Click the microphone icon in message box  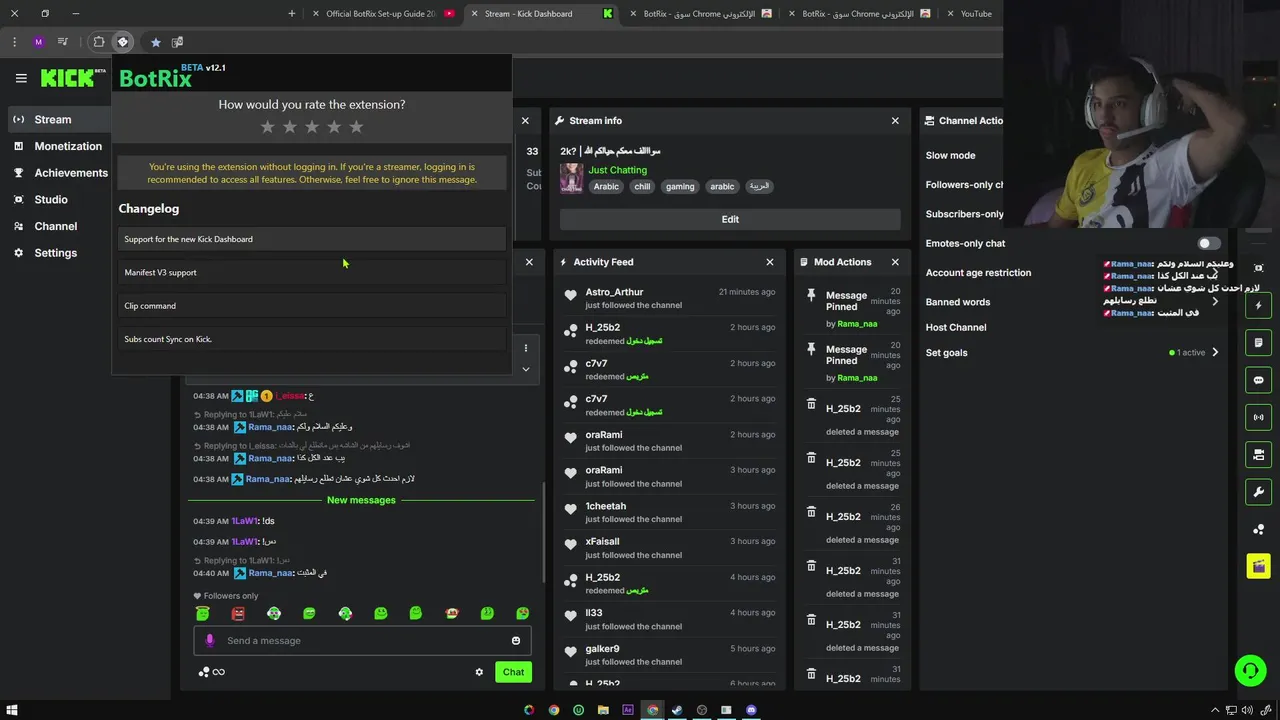click(209, 641)
